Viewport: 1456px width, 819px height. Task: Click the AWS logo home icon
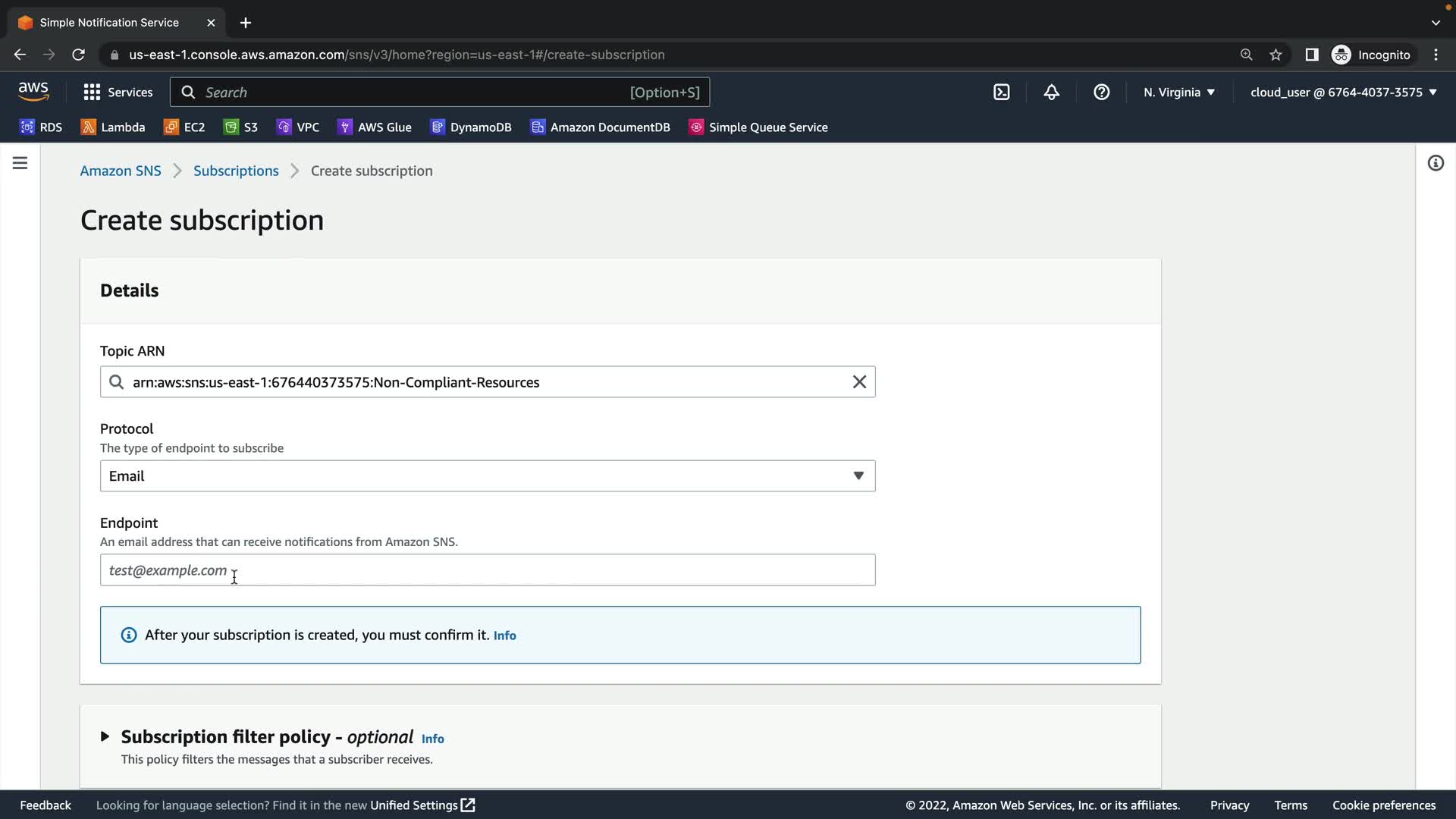(x=33, y=92)
